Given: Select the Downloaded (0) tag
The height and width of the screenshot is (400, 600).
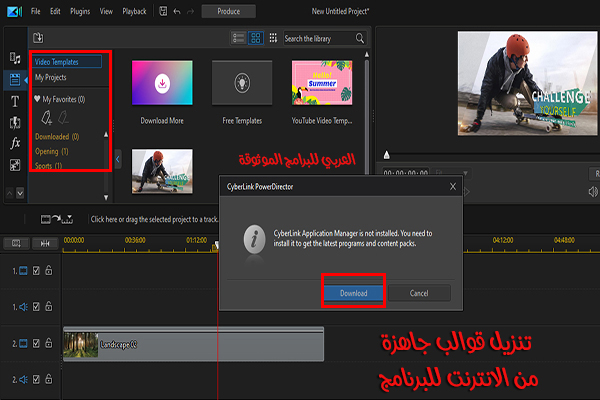Looking at the screenshot, I should coord(57,137).
